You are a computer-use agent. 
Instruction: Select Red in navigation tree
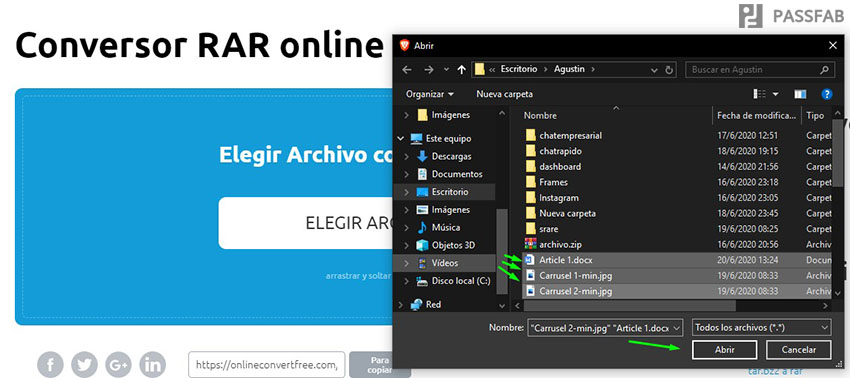[426, 305]
